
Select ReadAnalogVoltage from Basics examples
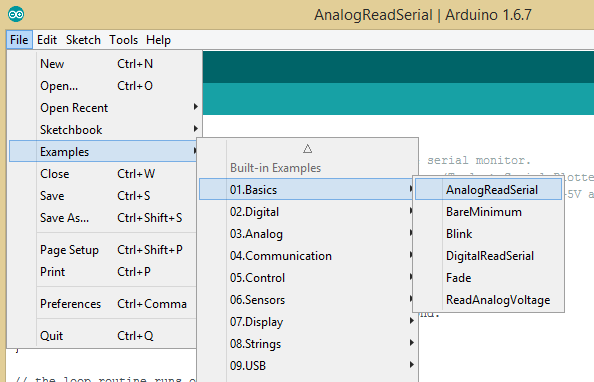tap(488, 300)
